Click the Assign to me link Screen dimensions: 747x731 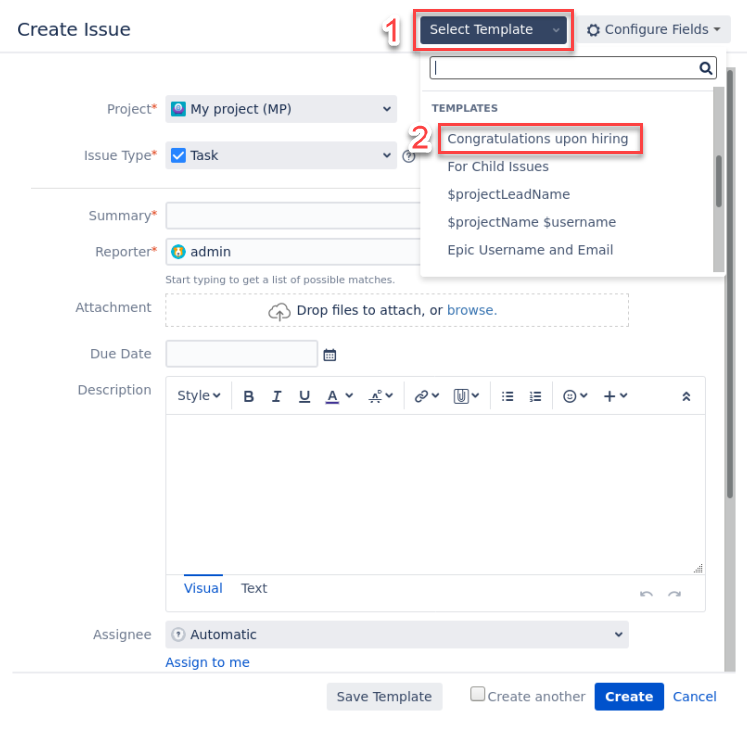tap(207, 662)
